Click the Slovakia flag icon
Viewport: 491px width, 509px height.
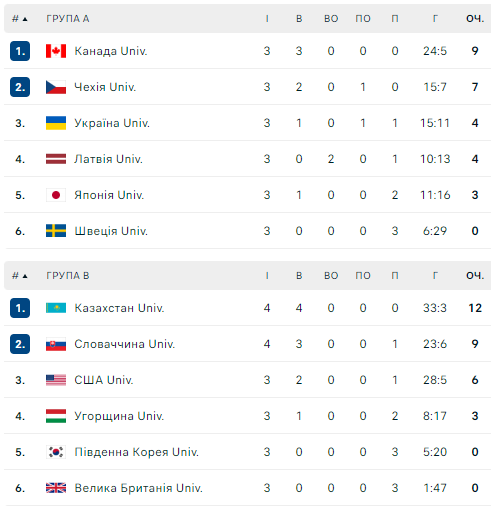[56, 344]
